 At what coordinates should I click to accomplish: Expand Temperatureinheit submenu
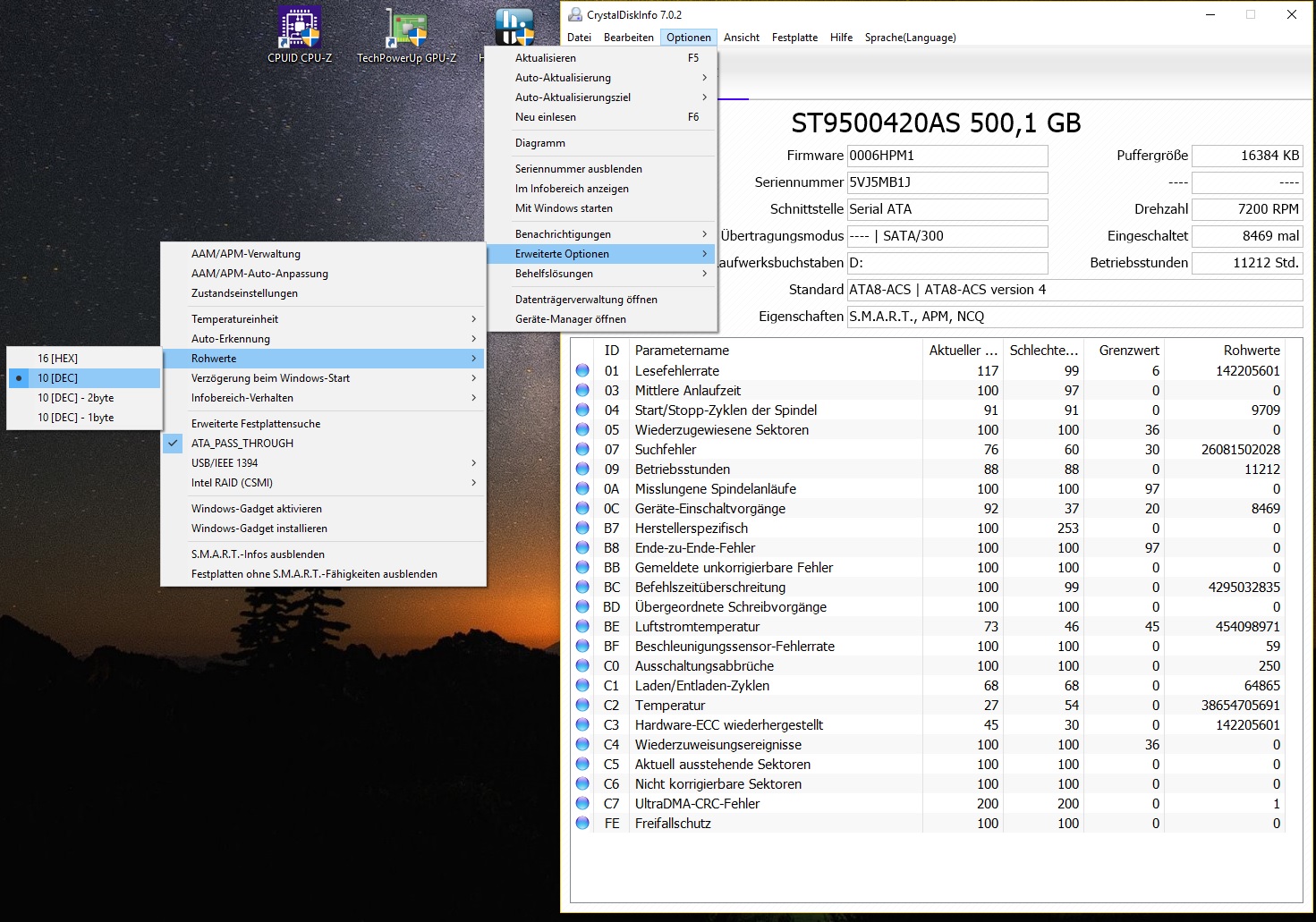tap(323, 319)
